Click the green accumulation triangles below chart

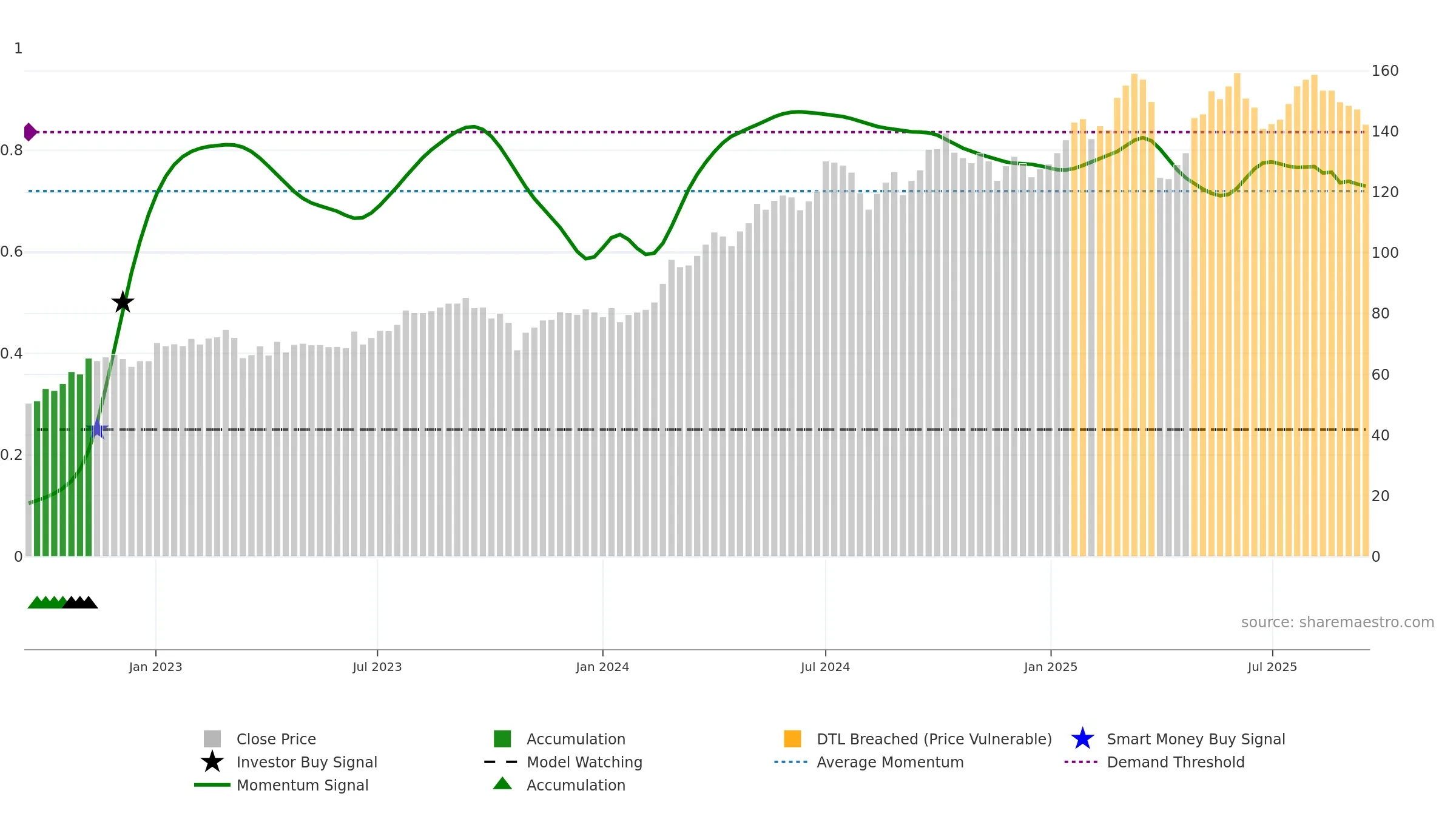(46, 602)
